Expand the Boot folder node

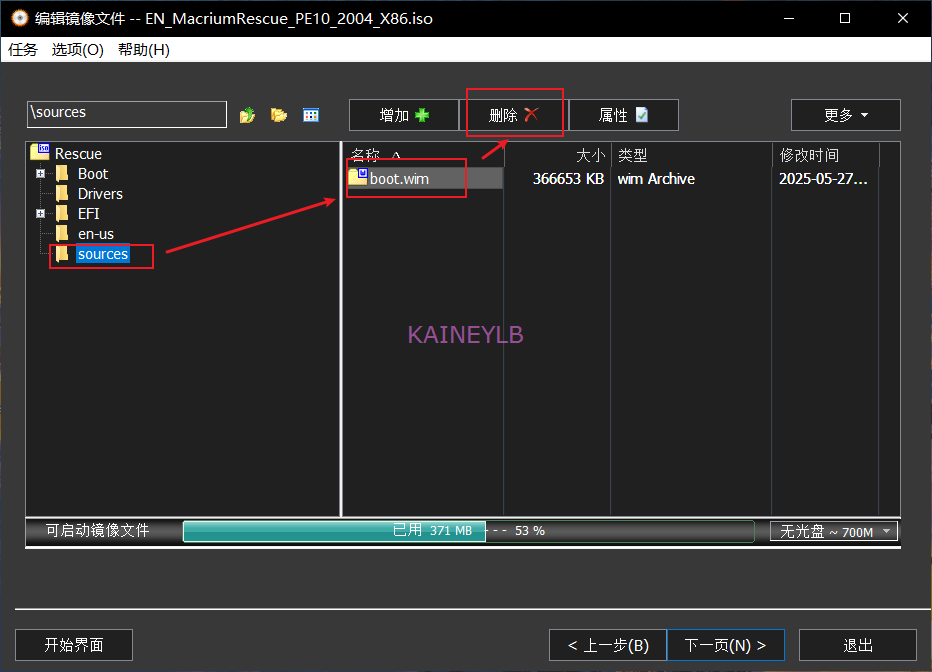40,173
